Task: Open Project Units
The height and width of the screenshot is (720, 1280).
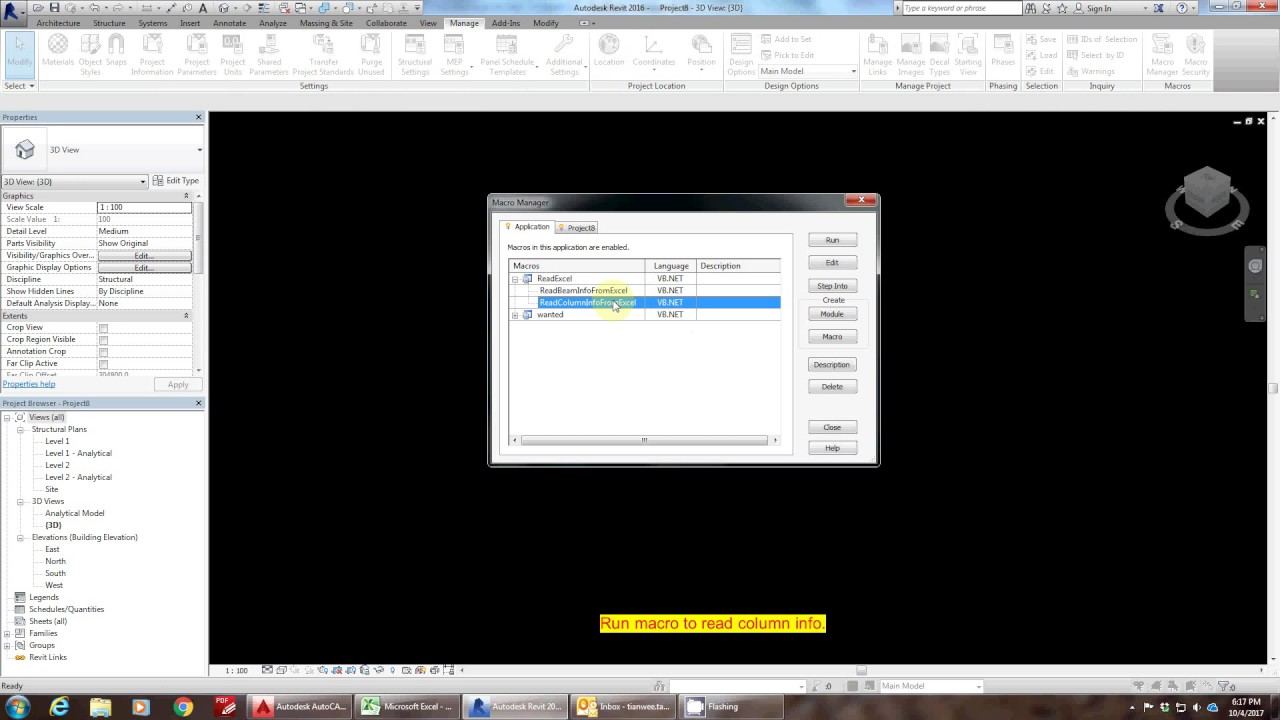Action: [232, 53]
